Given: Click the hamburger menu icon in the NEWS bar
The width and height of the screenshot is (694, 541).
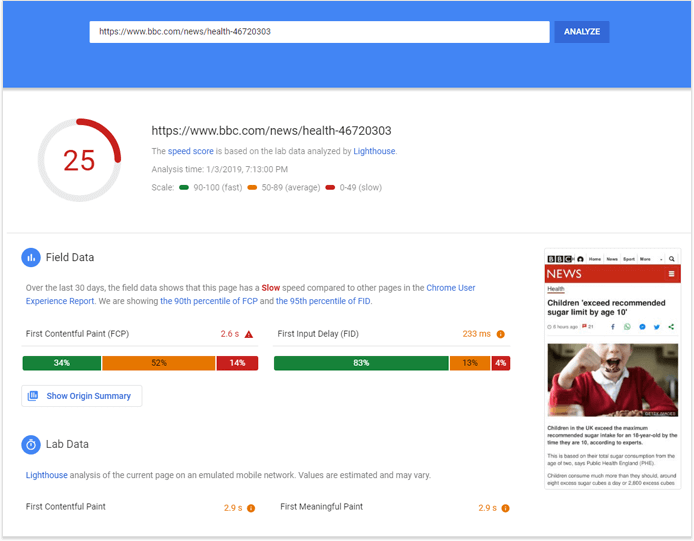Looking at the screenshot, I should [671, 274].
